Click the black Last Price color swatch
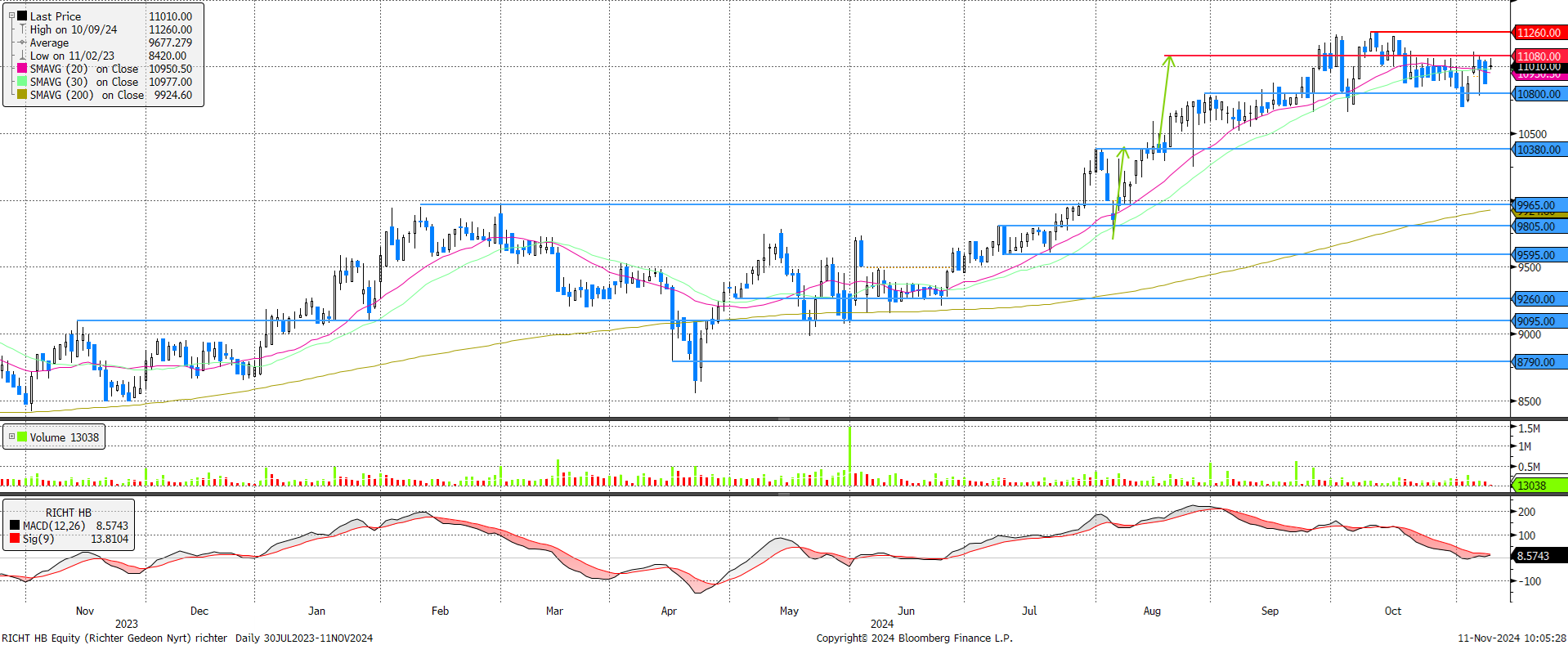This screenshot has width=1568, height=645. click(x=22, y=16)
